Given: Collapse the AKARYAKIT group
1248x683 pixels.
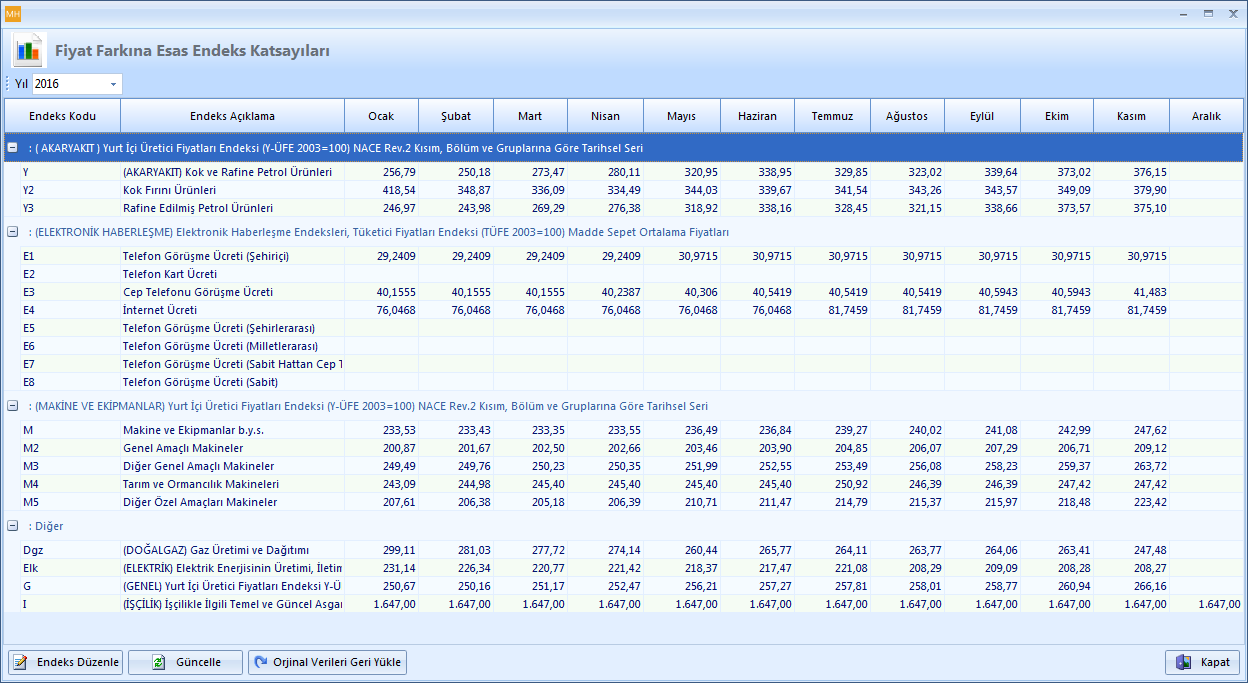Looking at the screenshot, I should tap(12, 148).
